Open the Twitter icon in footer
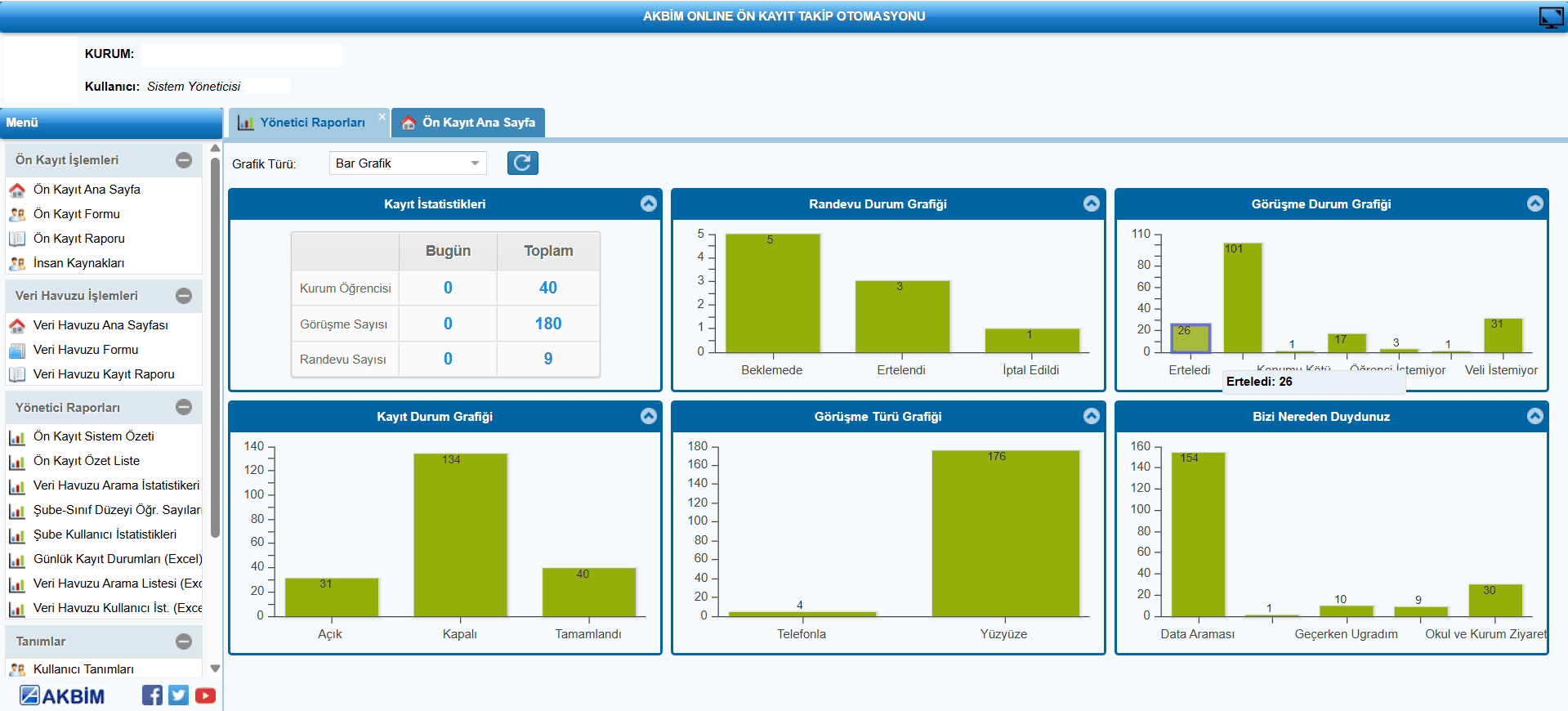The height and width of the screenshot is (711, 1568). click(178, 695)
